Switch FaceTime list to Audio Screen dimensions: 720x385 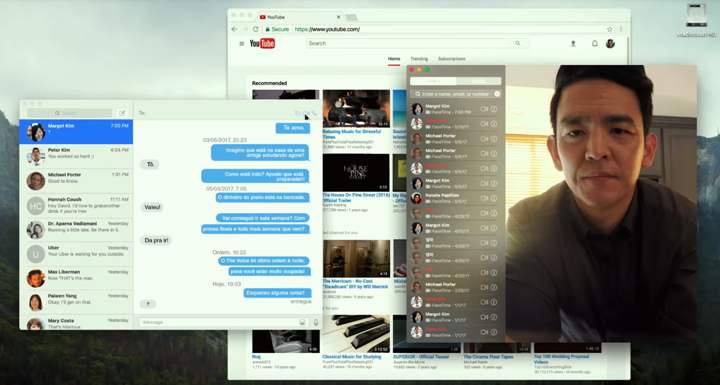click(478, 81)
